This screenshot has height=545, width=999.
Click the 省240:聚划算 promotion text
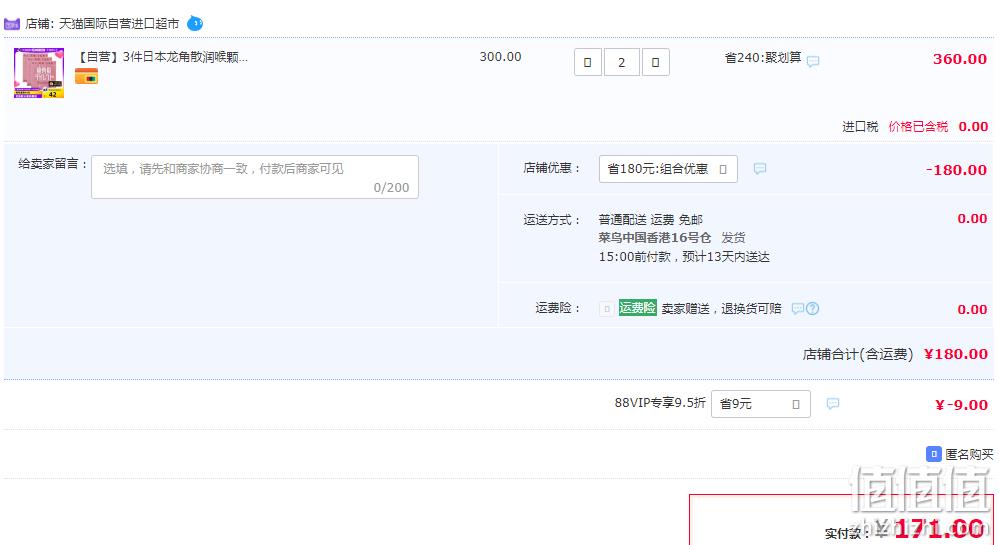[x=763, y=58]
